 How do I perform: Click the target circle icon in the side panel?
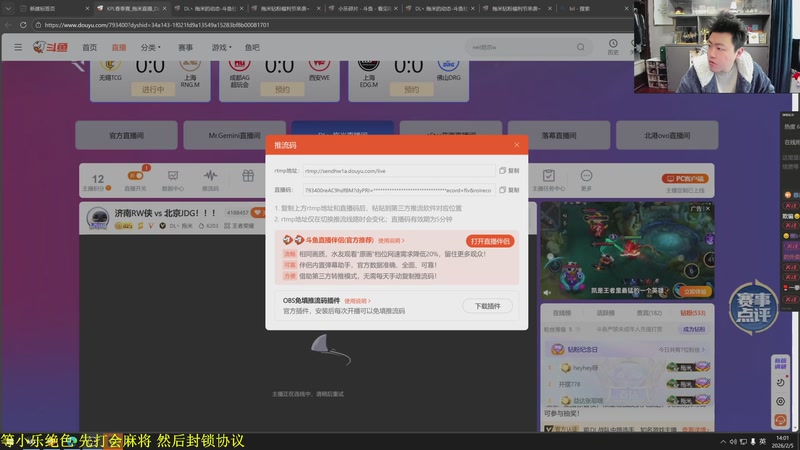tap(780, 402)
